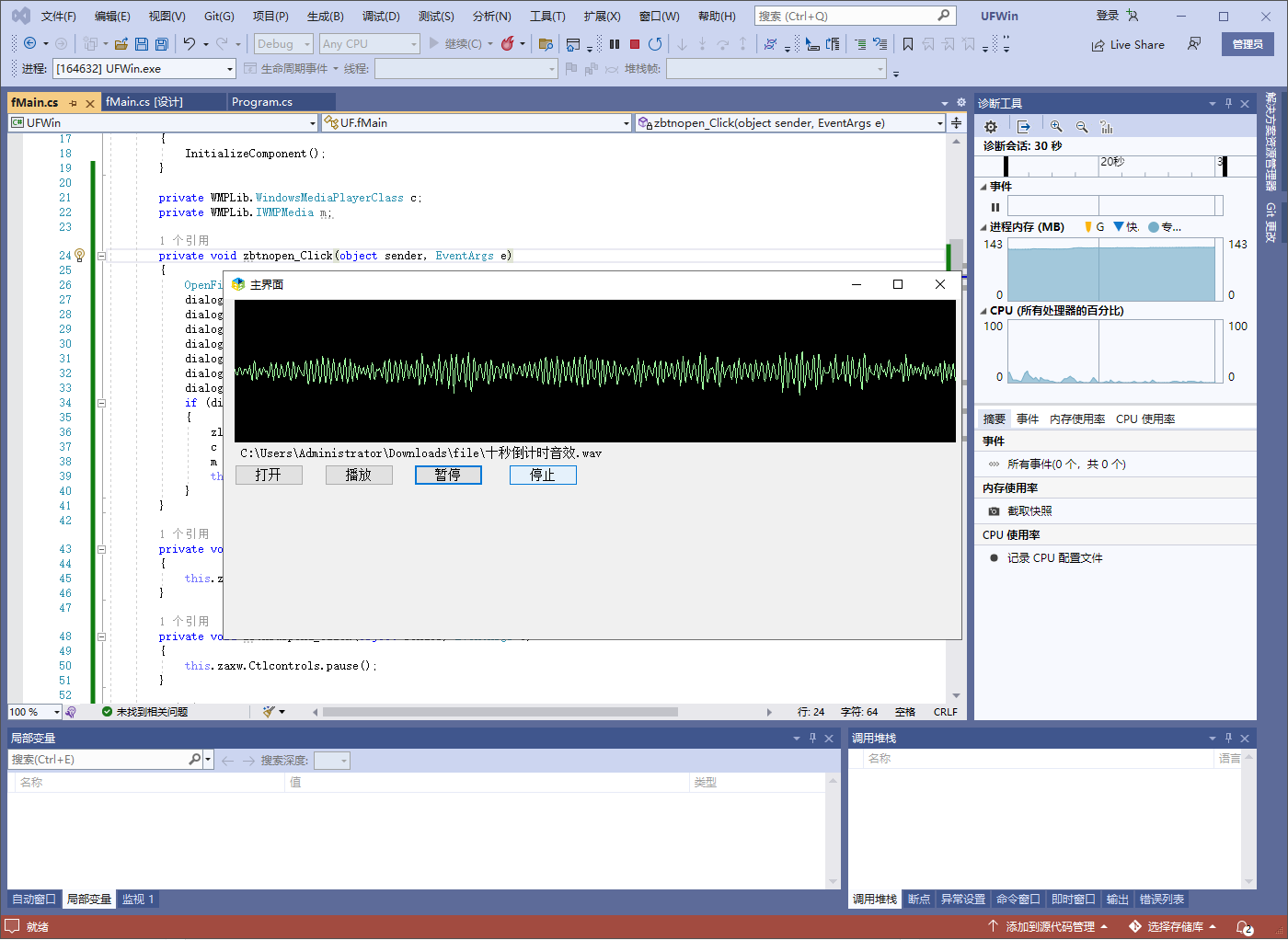Collapse the 事件 section in diagnostics
Screen dimensions: 1288x940
click(x=983, y=187)
